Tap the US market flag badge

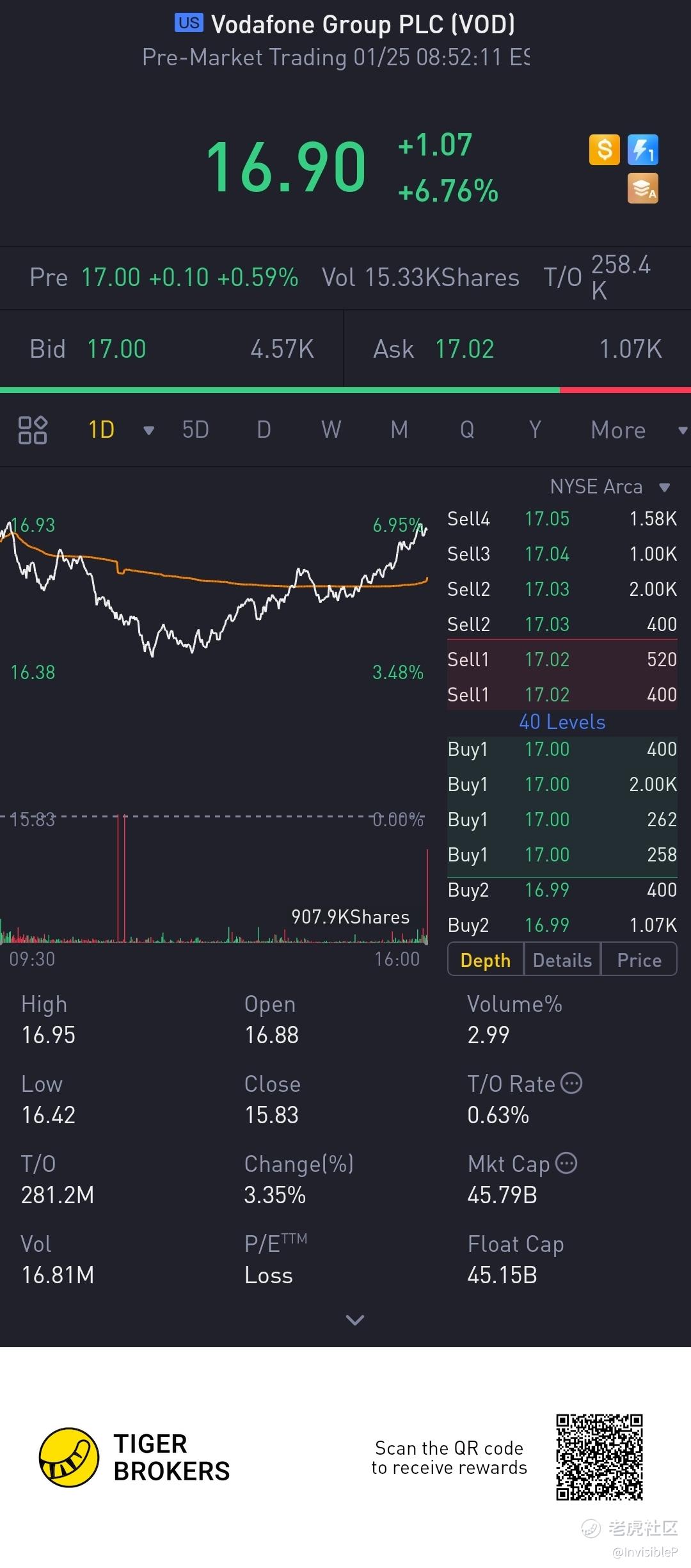pos(189,23)
